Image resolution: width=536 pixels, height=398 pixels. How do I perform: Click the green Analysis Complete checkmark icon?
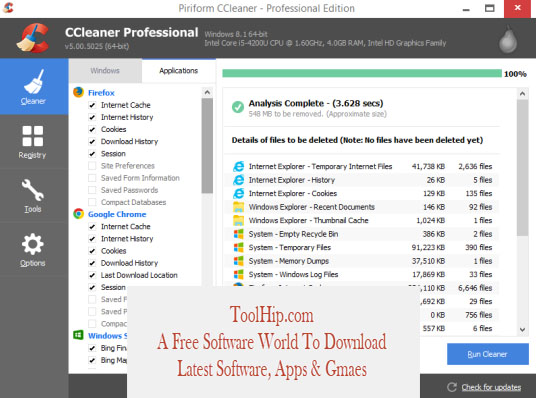tap(238, 107)
